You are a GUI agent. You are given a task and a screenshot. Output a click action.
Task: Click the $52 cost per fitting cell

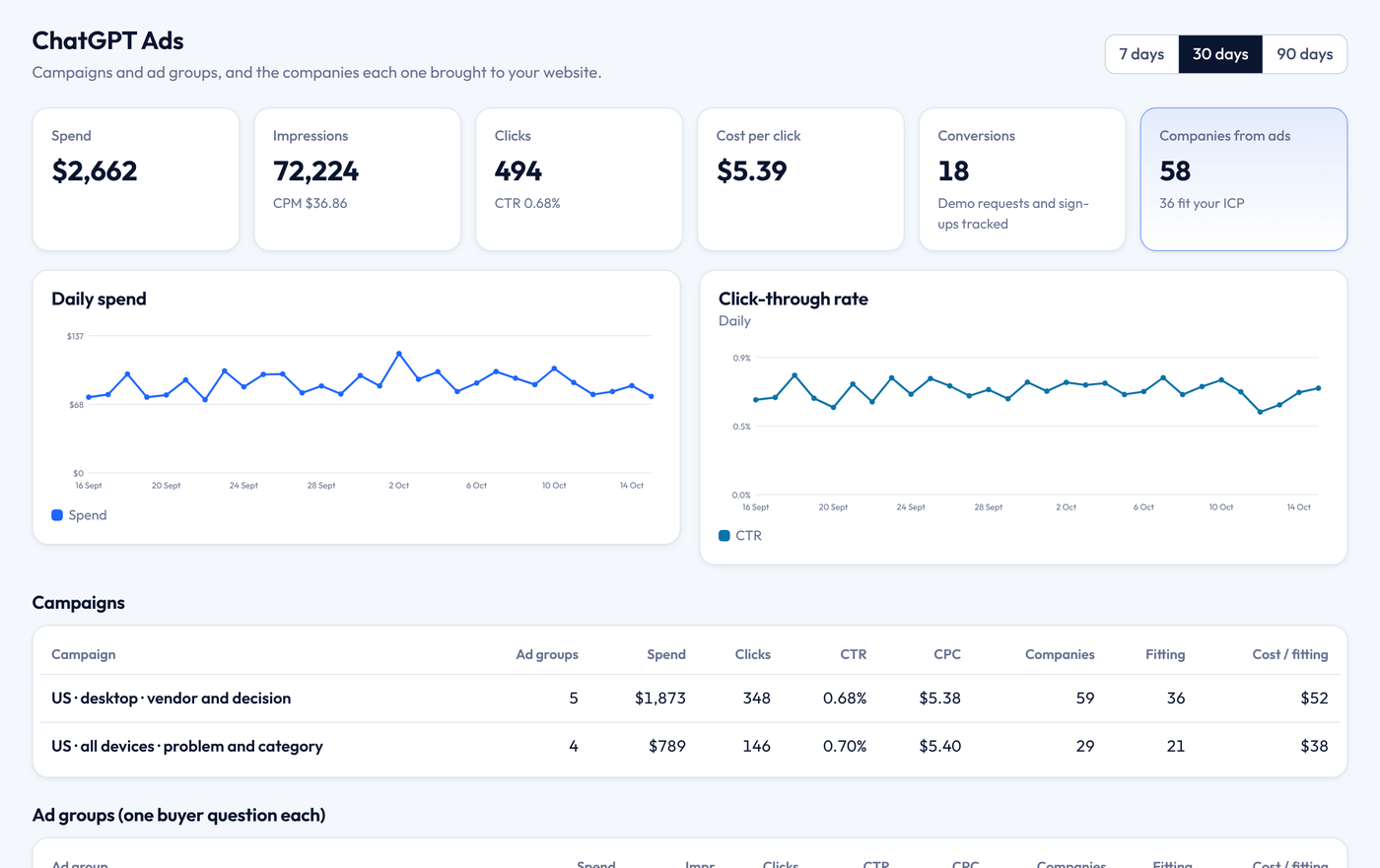coord(1314,699)
